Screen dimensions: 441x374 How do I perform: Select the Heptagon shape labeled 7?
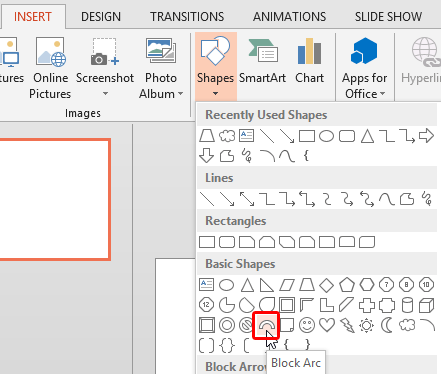[x=387, y=285]
